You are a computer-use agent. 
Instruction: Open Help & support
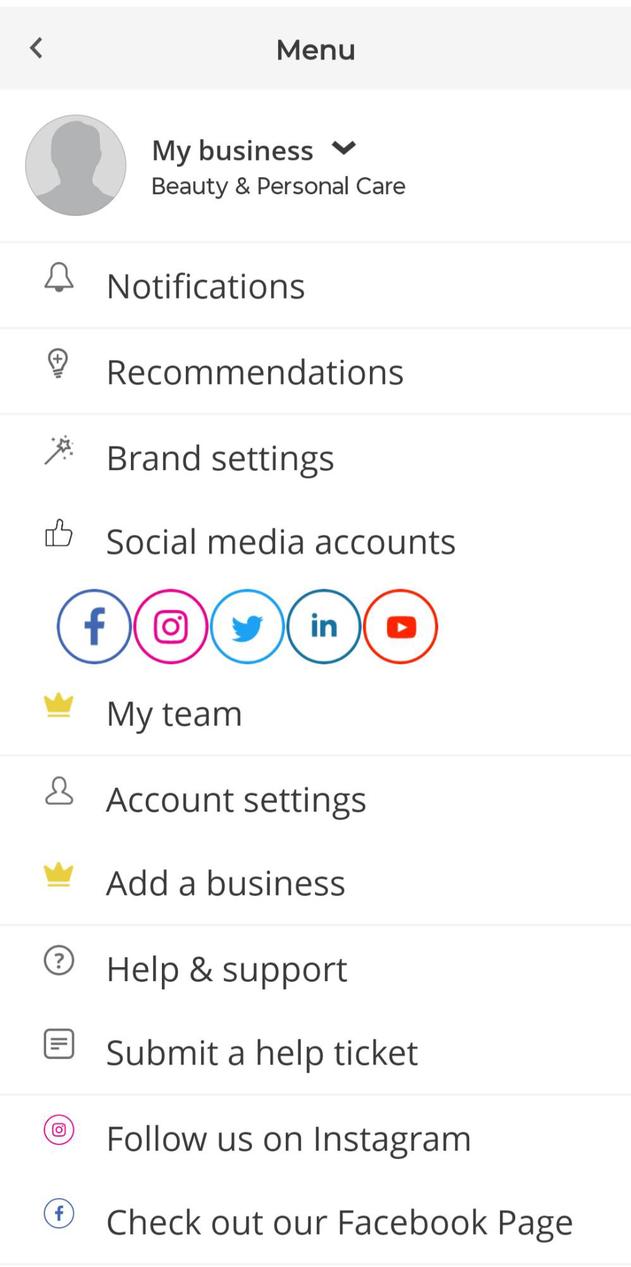point(226,969)
